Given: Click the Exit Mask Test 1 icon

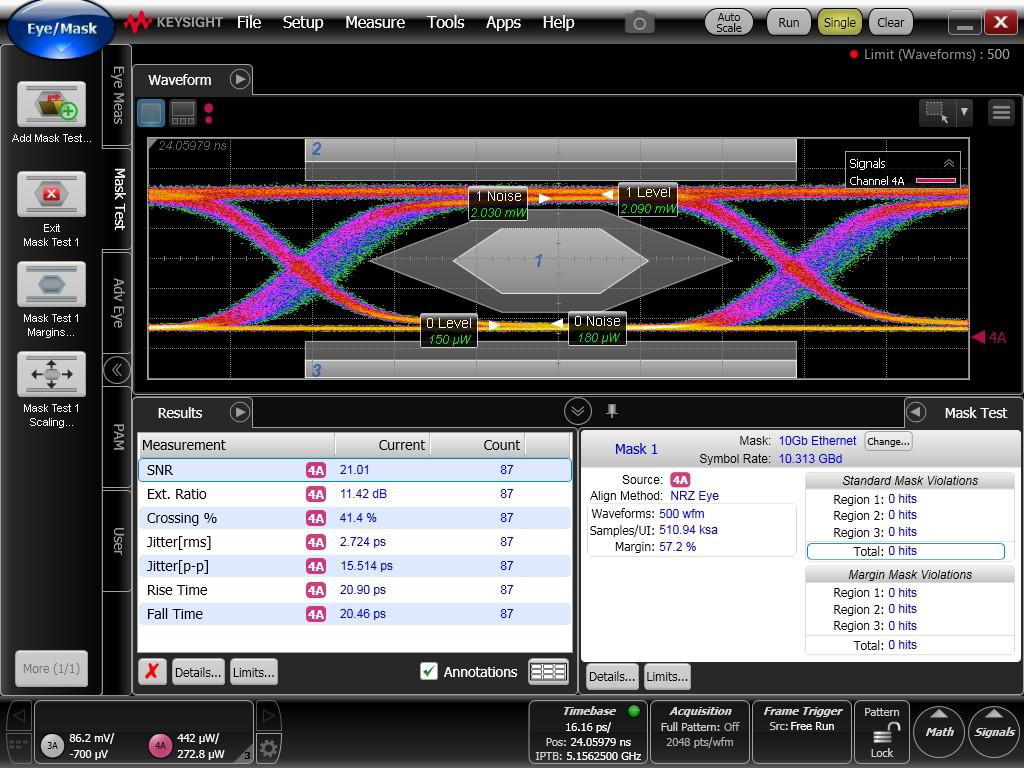Looking at the screenshot, I should click(51, 194).
